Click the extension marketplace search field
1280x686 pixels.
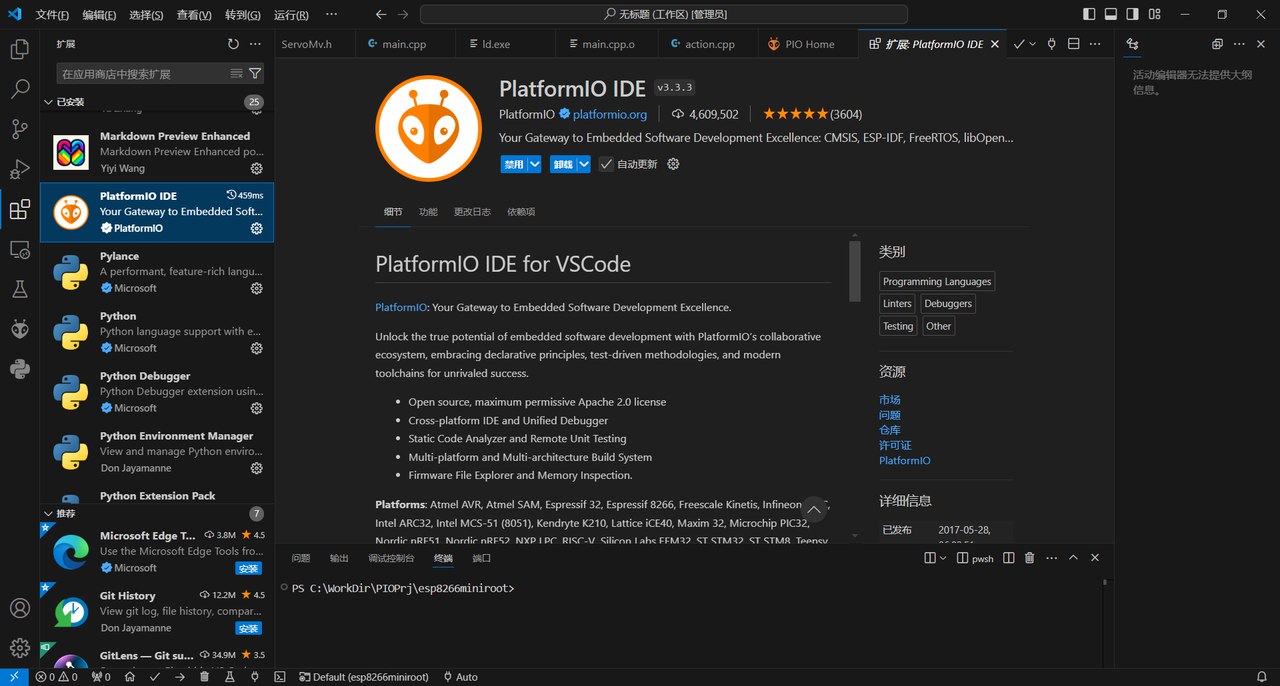click(140, 74)
